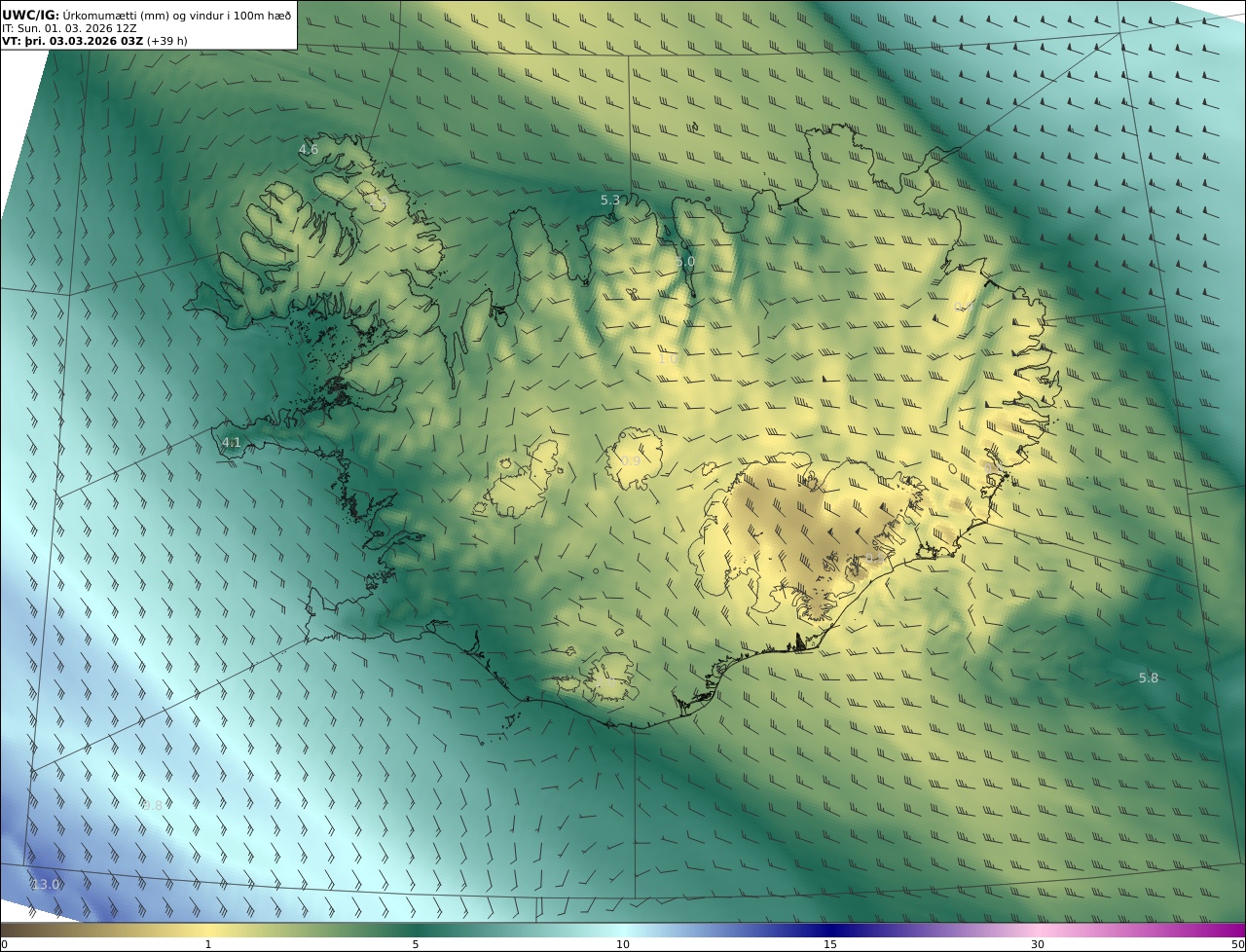Viewport: 1246px width, 952px height.
Task: Click the 4.6 value label over Westfjords
Action: pyautogui.click(x=308, y=149)
